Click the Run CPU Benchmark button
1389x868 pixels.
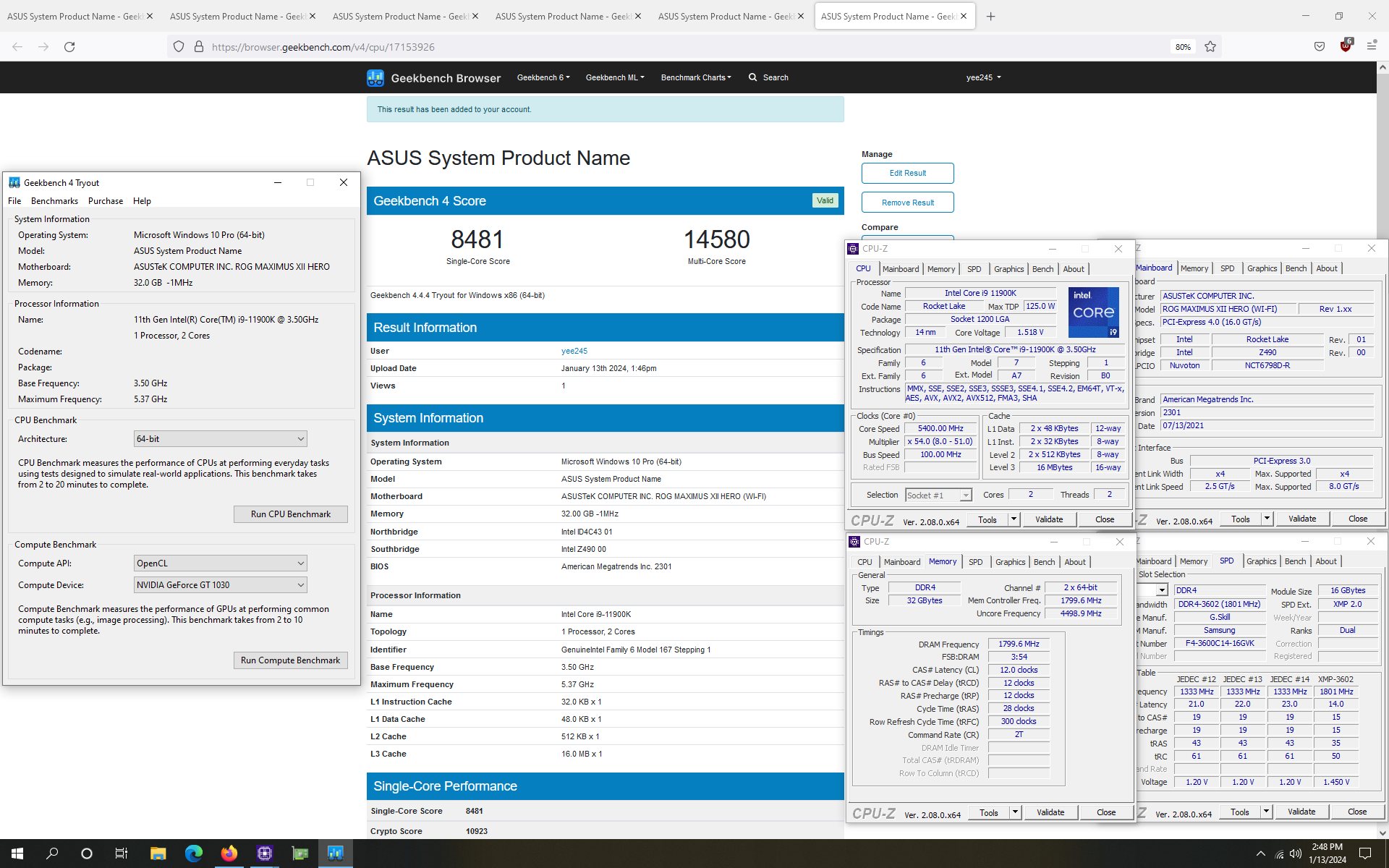291,514
